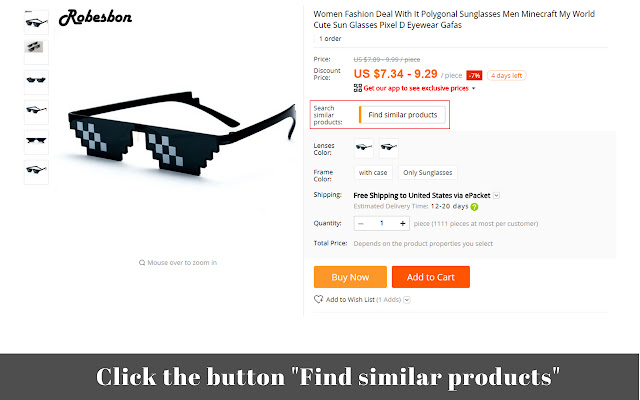This screenshot has width=640, height=400.
Task: Select the first lenses color swatch
Action: pyautogui.click(x=364, y=148)
